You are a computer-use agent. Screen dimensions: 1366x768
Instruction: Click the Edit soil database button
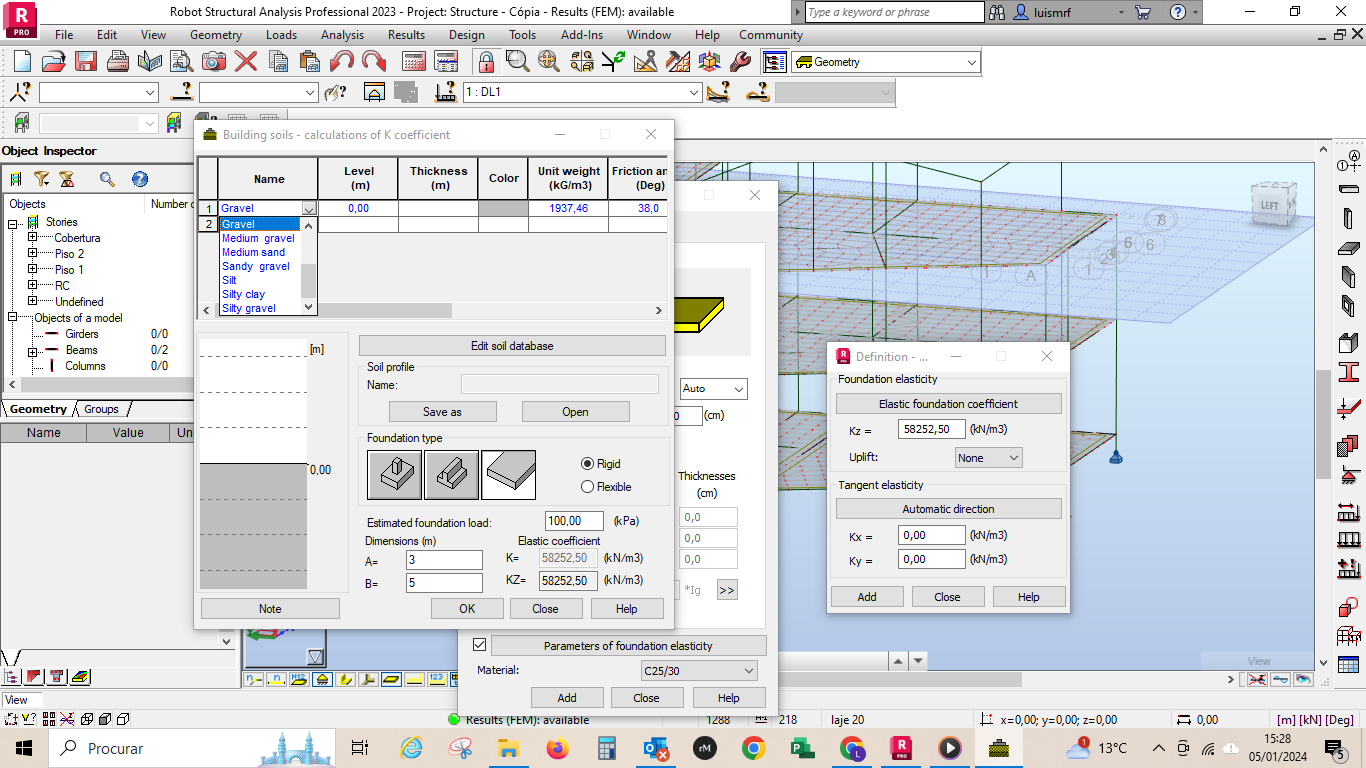pos(511,345)
